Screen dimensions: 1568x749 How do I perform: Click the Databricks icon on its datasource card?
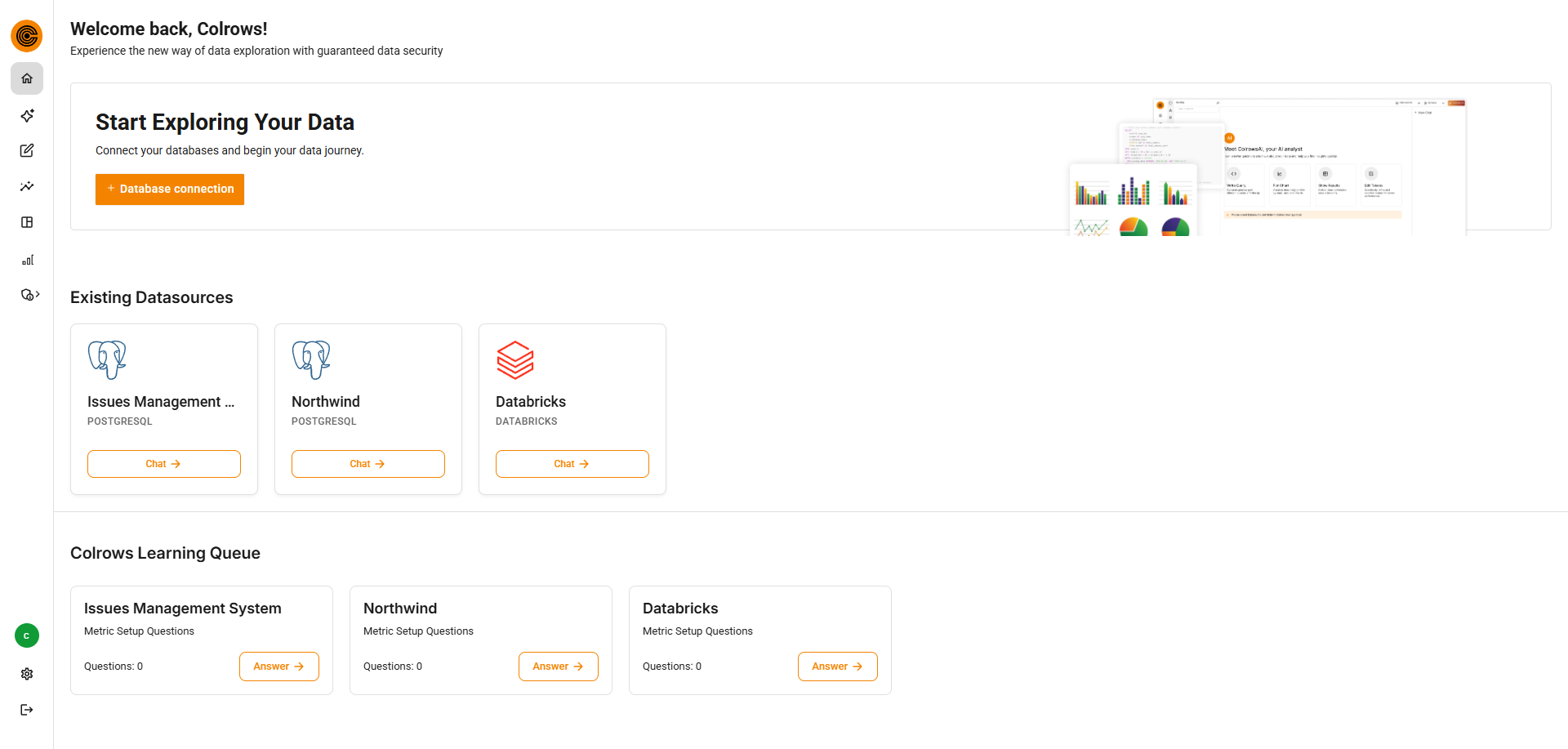(x=515, y=359)
